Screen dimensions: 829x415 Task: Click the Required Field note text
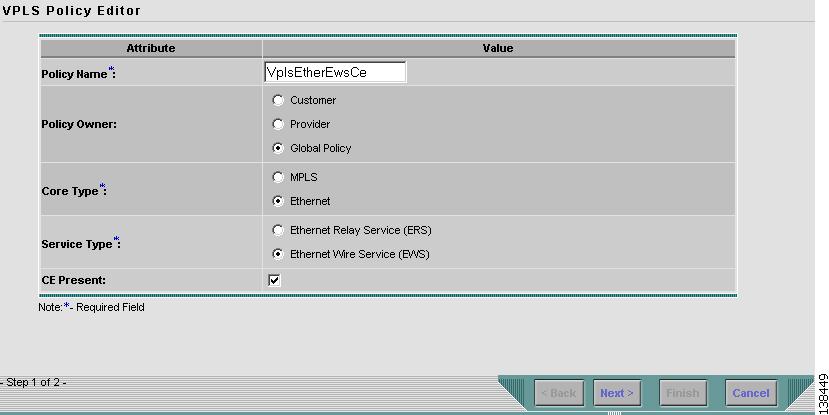91,307
